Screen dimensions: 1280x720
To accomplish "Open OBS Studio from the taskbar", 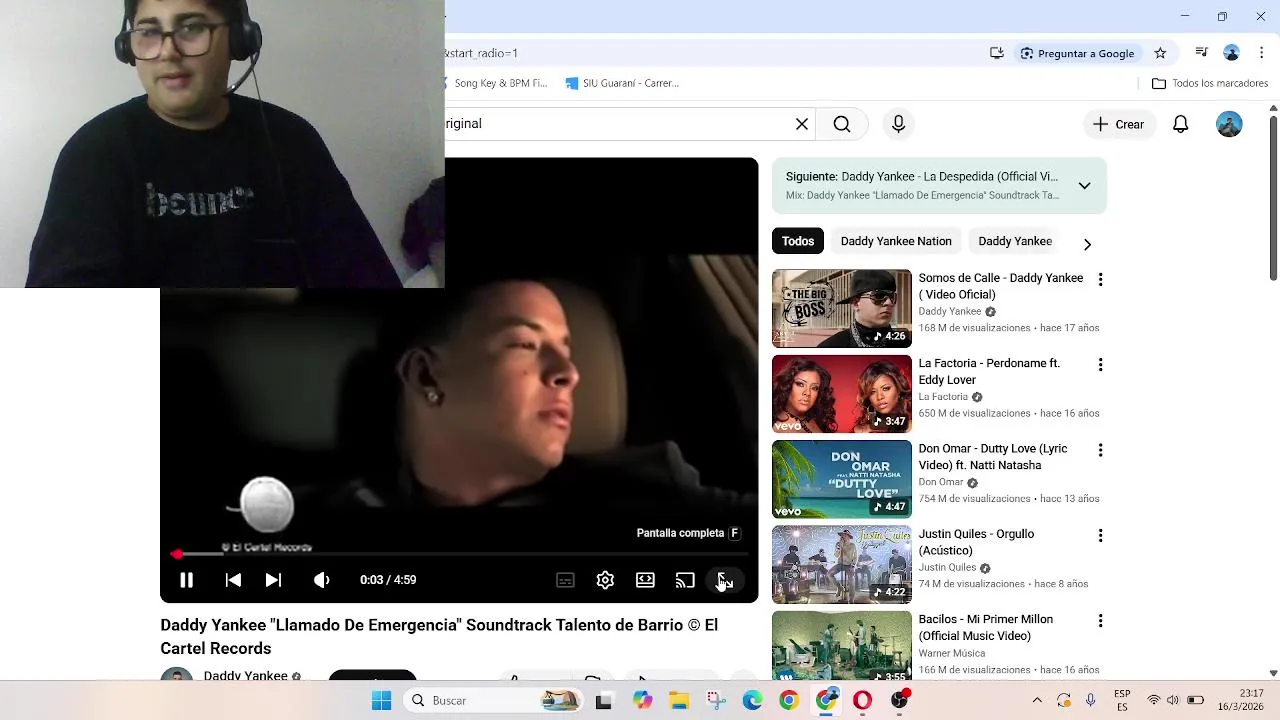I will click(x=900, y=701).
